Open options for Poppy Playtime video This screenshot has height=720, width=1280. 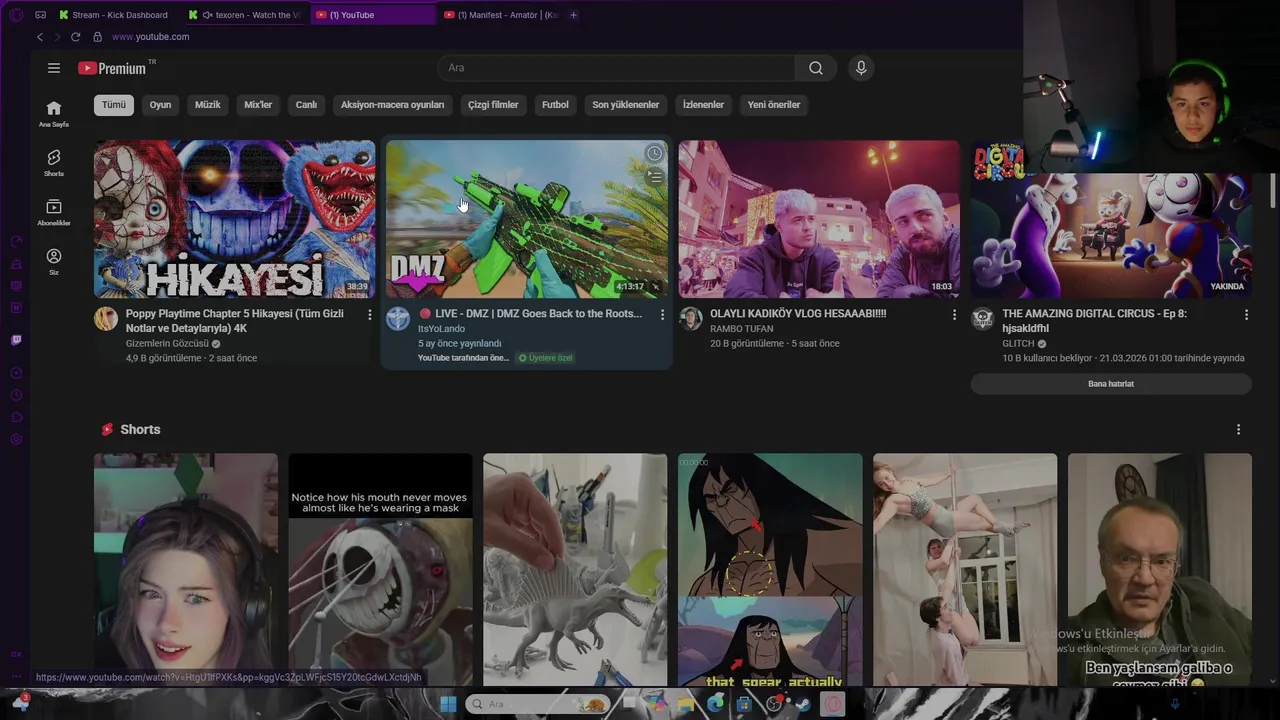point(369,314)
